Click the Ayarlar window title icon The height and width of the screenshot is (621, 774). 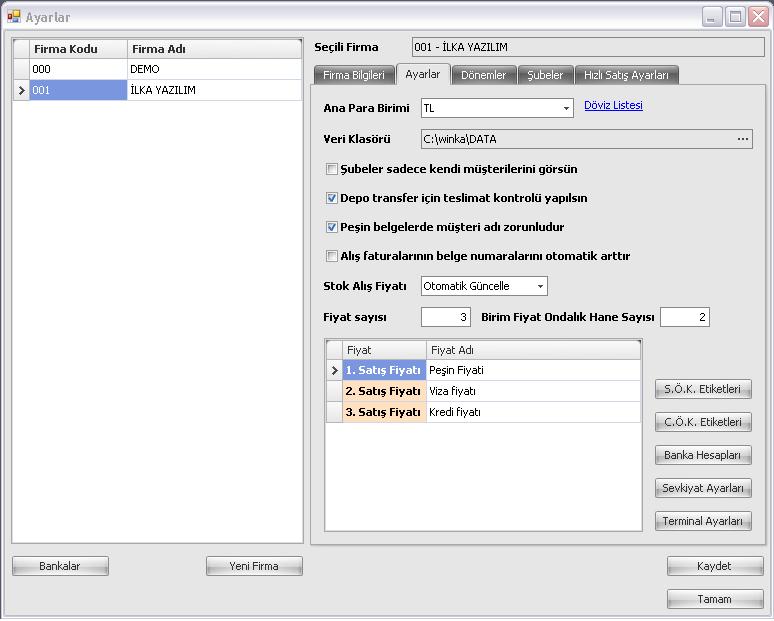click(13, 17)
